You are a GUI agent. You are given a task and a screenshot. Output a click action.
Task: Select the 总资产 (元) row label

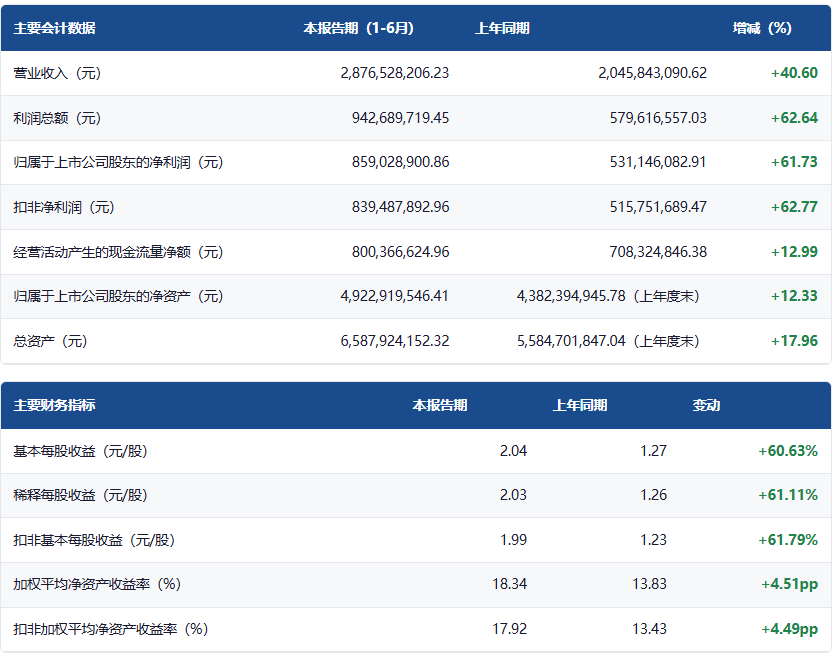click(50, 341)
